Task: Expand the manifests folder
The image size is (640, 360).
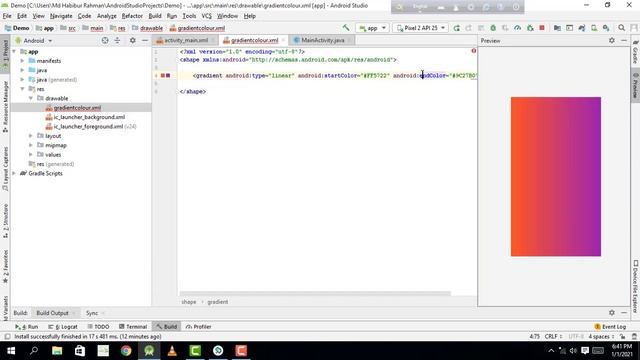Action: coord(22,61)
